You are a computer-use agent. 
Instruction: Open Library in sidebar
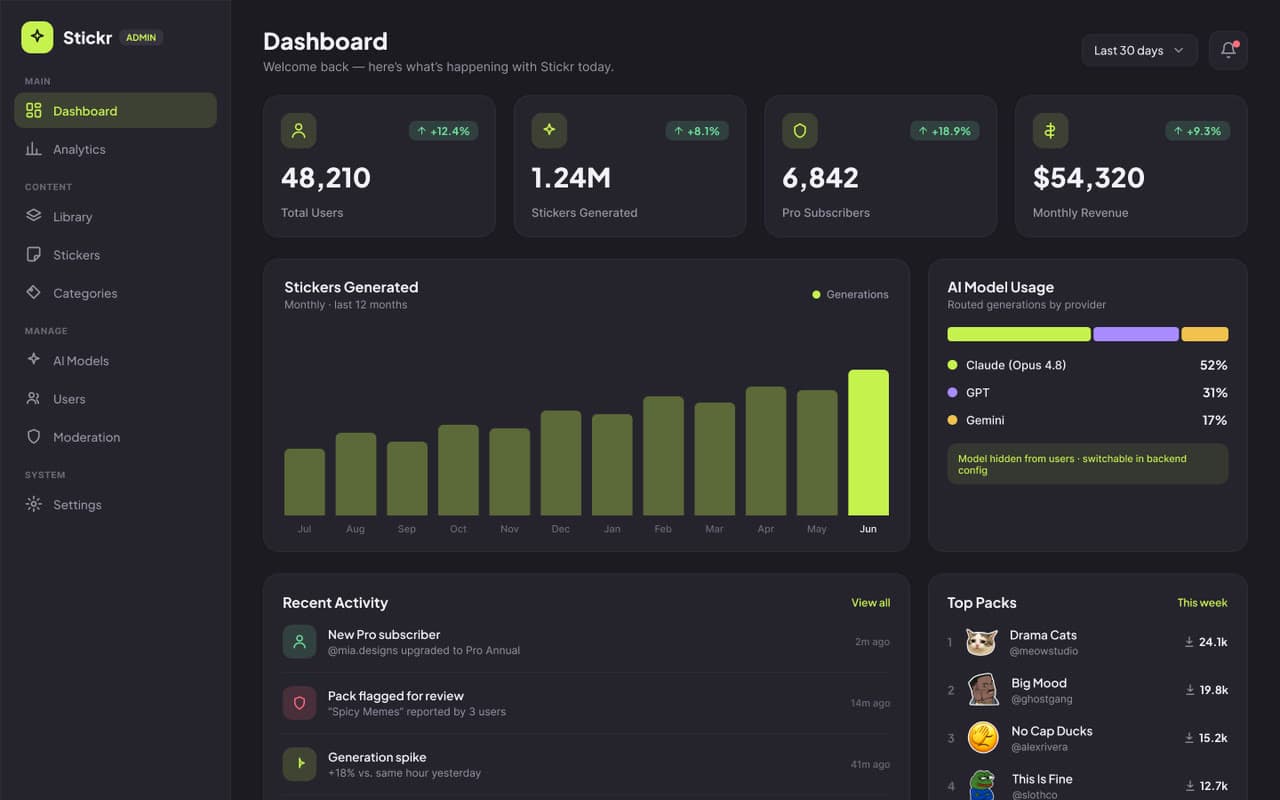(x=115, y=216)
